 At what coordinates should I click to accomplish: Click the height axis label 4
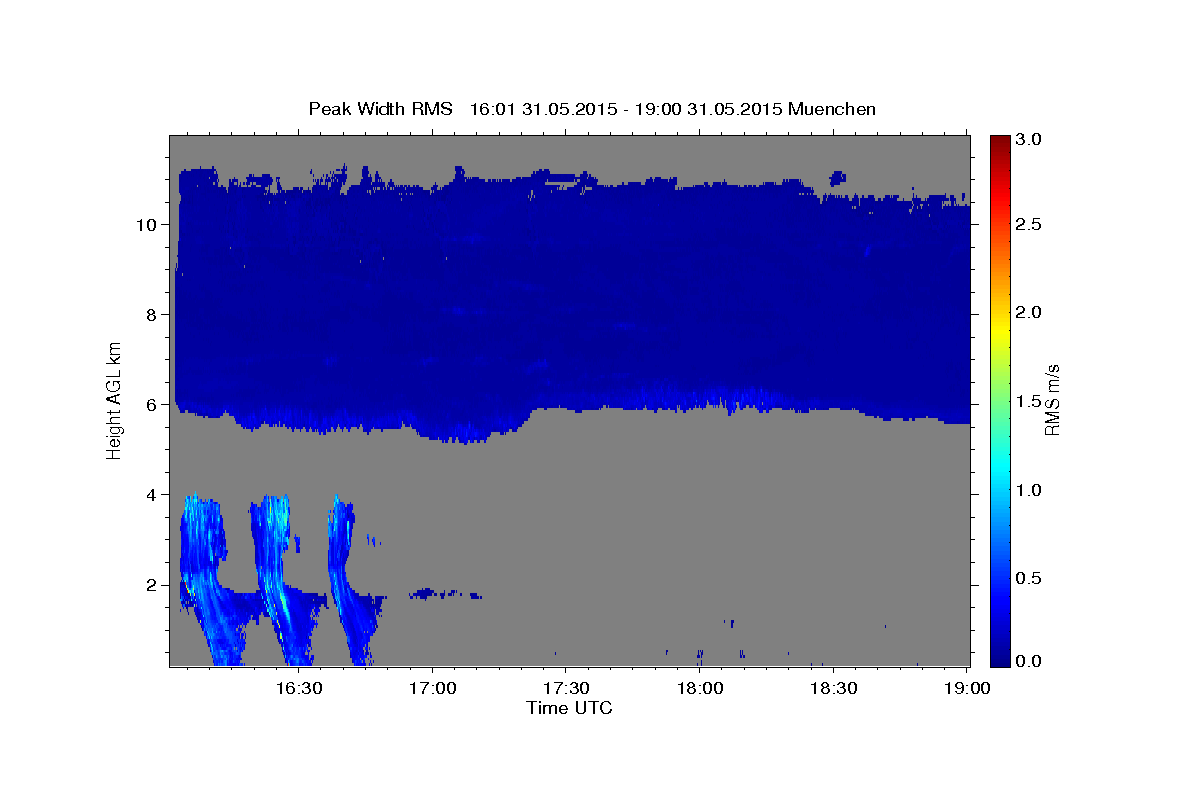coord(151,494)
